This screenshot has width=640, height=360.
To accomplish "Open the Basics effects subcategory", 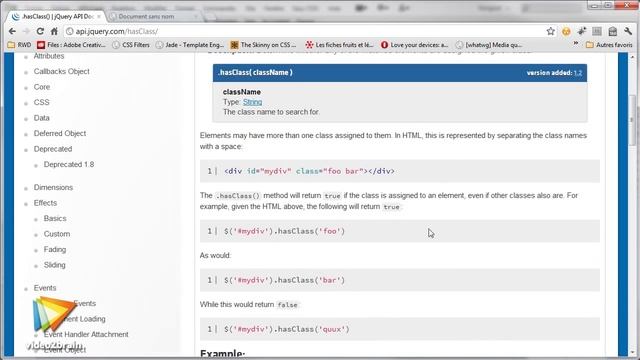I will point(55,218).
